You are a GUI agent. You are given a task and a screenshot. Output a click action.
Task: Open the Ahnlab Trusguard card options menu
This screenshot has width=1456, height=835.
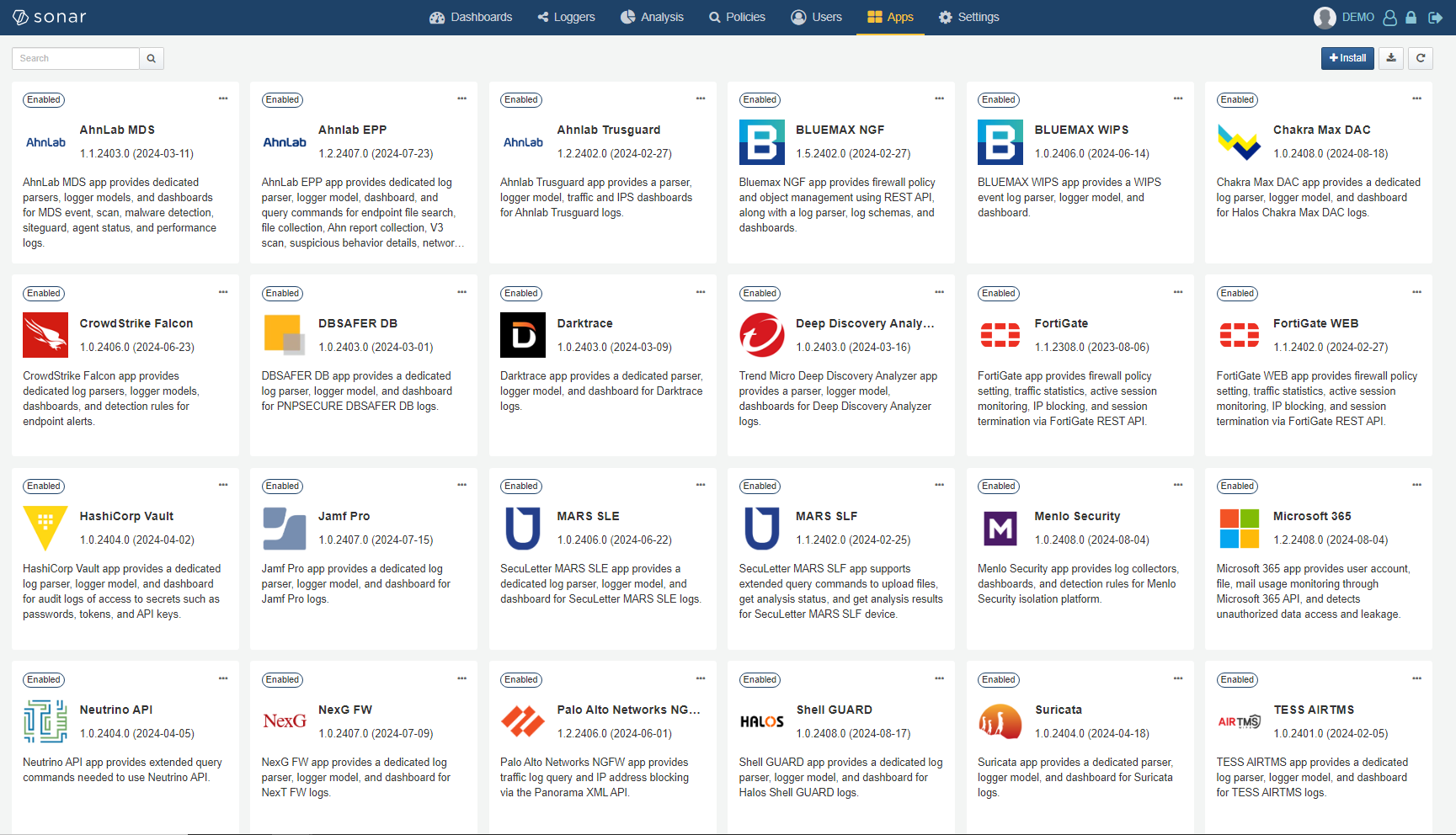click(x=701, y=98)
